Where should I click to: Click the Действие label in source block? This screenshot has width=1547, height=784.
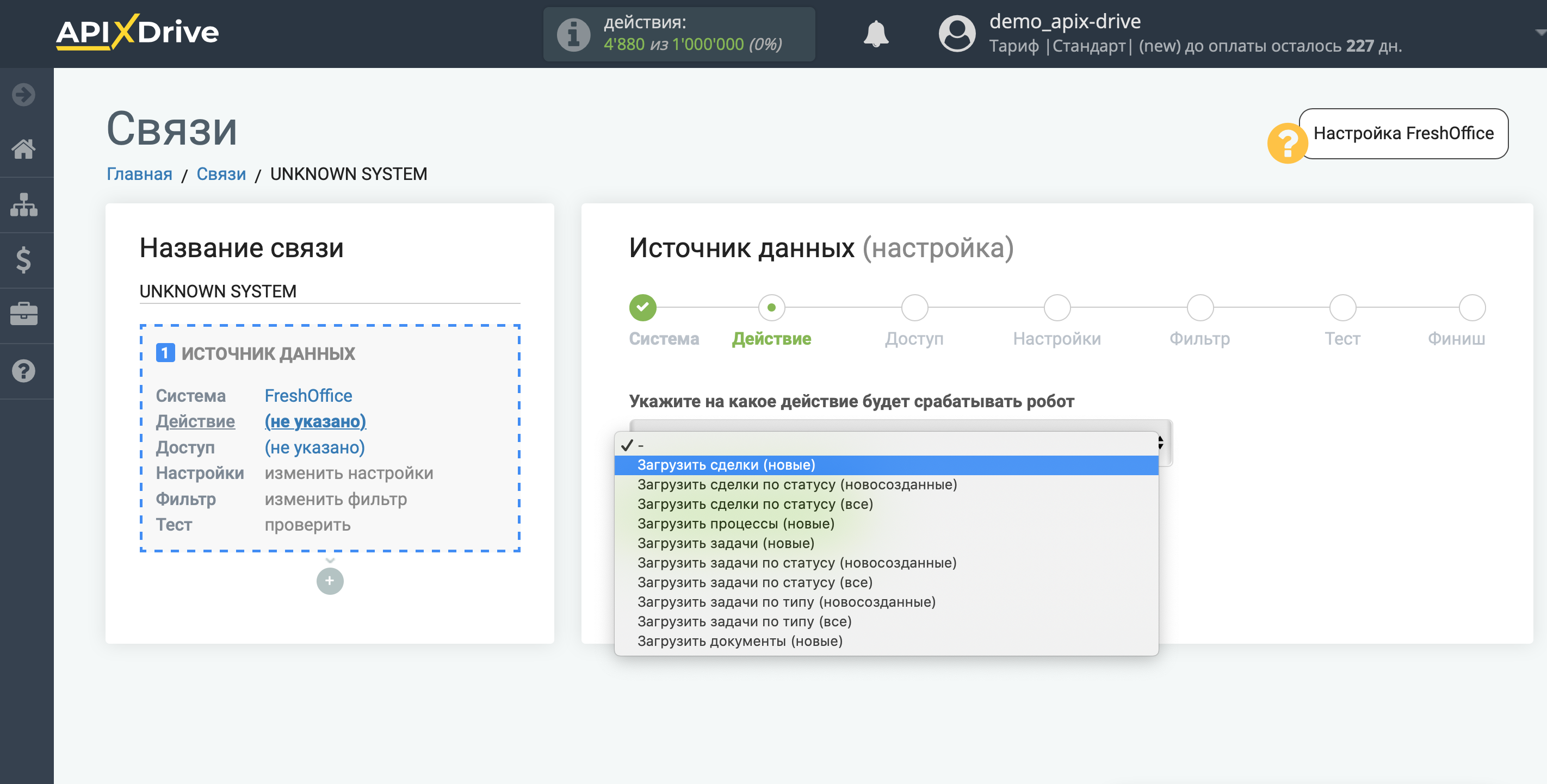(x=195, y=421)
